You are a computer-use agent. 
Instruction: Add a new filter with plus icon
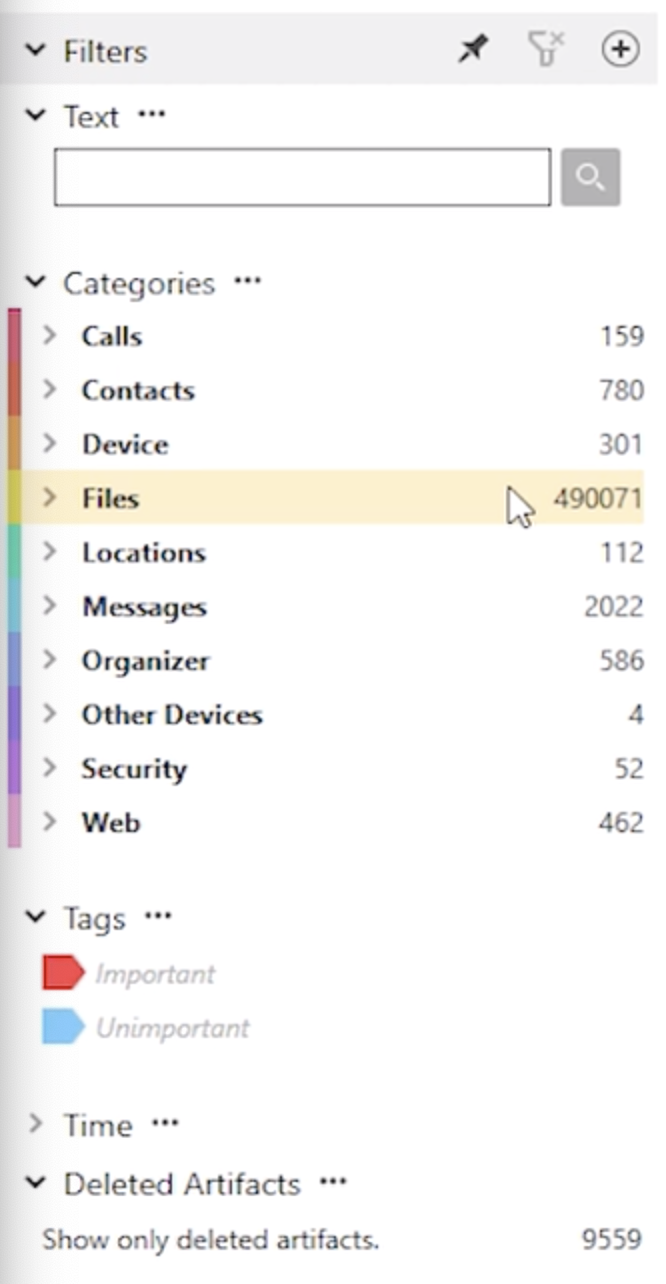pyautogui.click(x=620, y=50)
